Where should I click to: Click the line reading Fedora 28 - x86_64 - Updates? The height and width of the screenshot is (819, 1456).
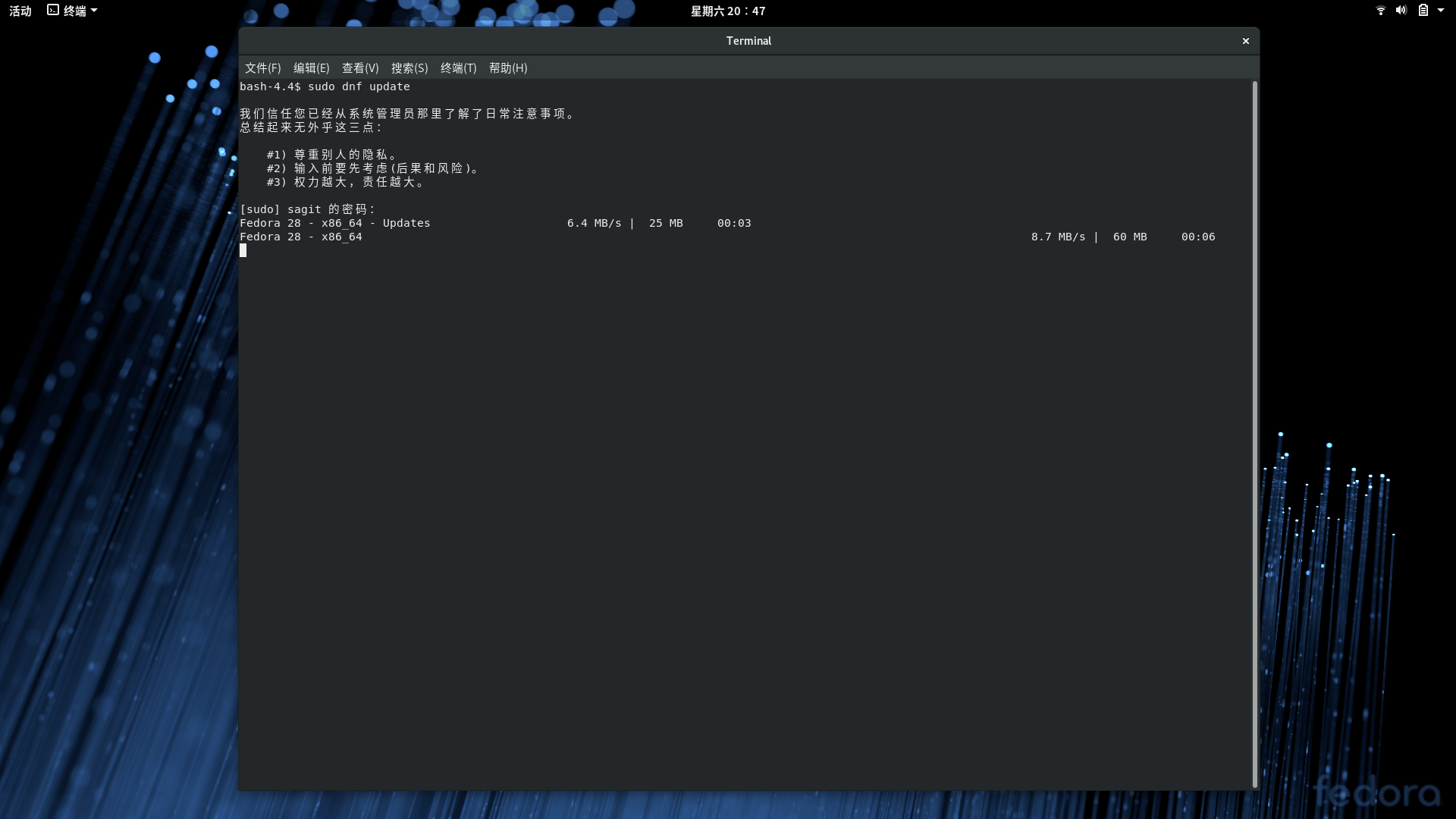tap(335, 223)
